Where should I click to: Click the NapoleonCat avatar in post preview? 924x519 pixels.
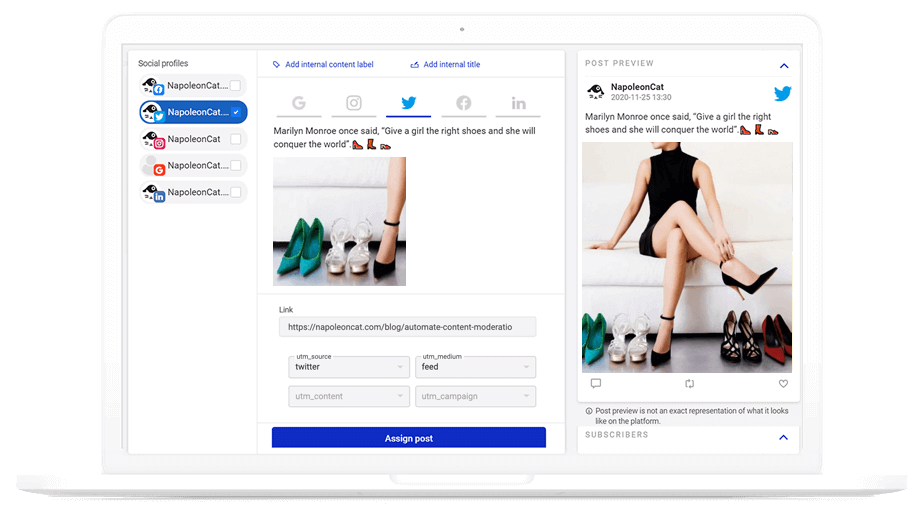pos(595,92)
